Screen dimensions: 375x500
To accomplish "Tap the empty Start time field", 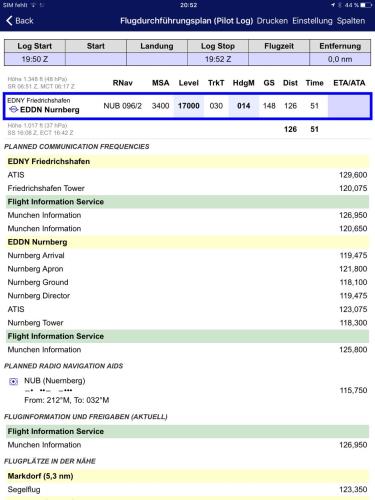I will [x=96, y=59].
